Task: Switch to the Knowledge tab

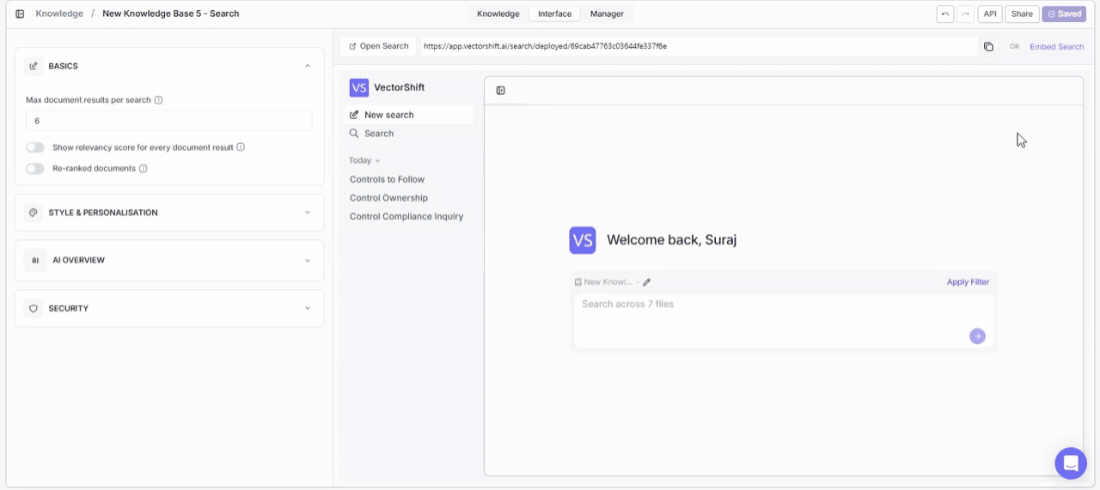Action: [x=498, y=14]
